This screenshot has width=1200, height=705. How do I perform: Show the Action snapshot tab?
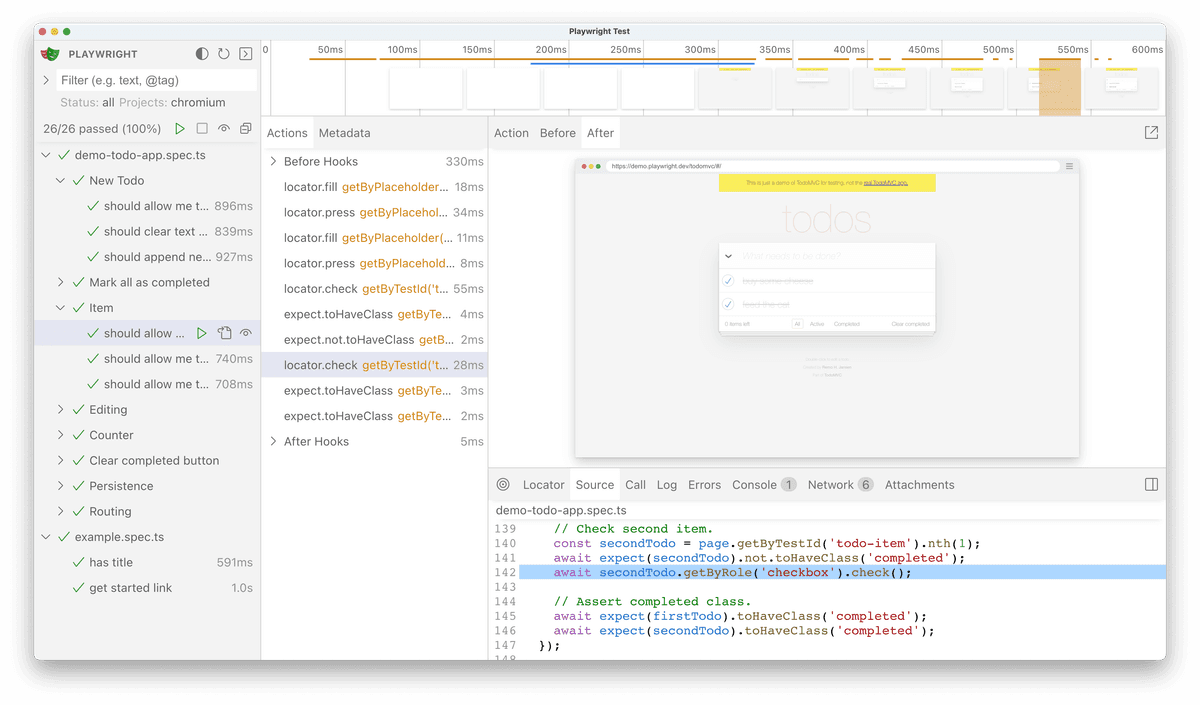pos(511,133)
